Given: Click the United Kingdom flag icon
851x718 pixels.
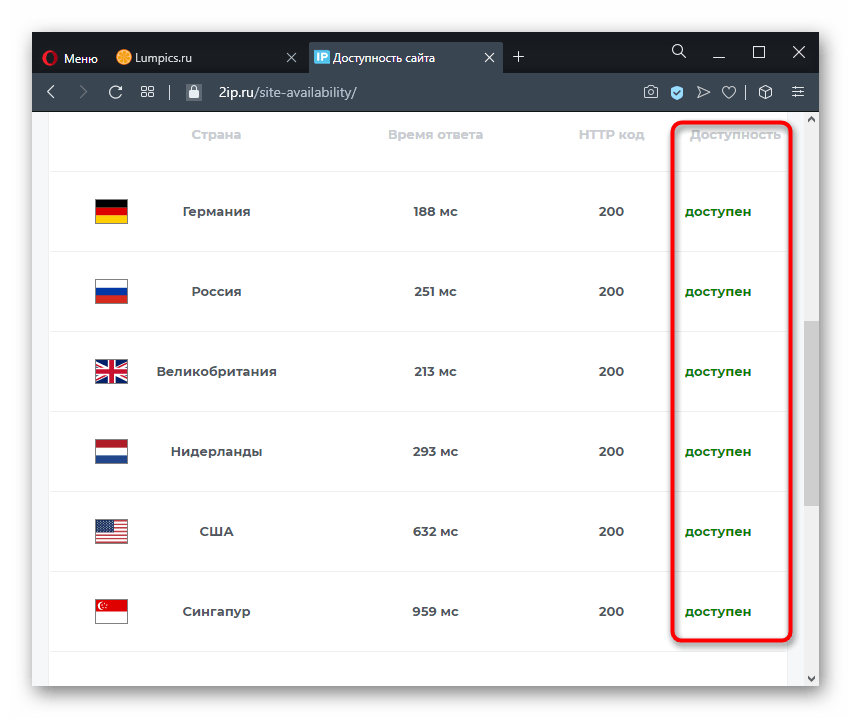Looking at the screenshot, I should pyautogui.click(x=111, y=371).
